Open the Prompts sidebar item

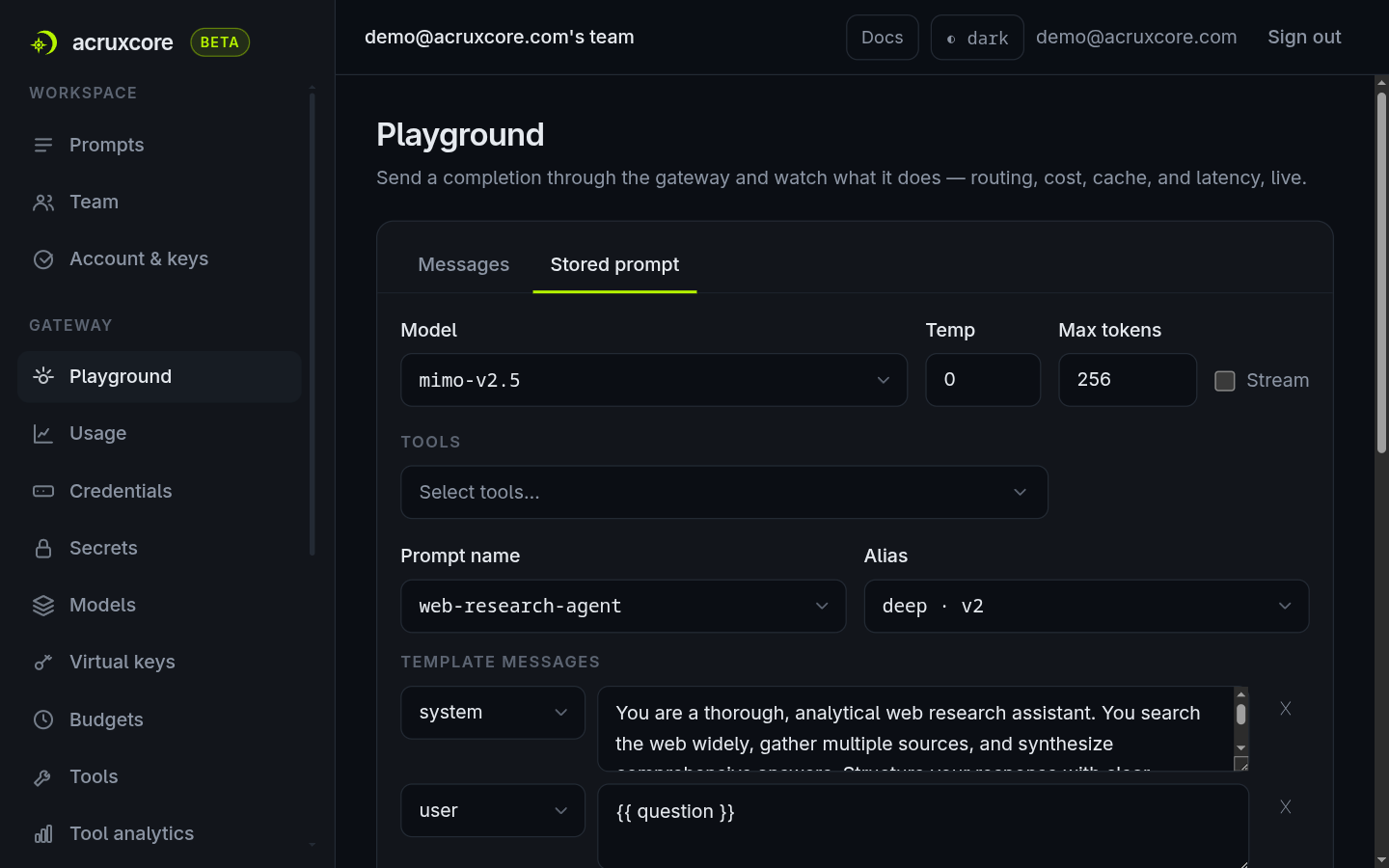[159, 145]
